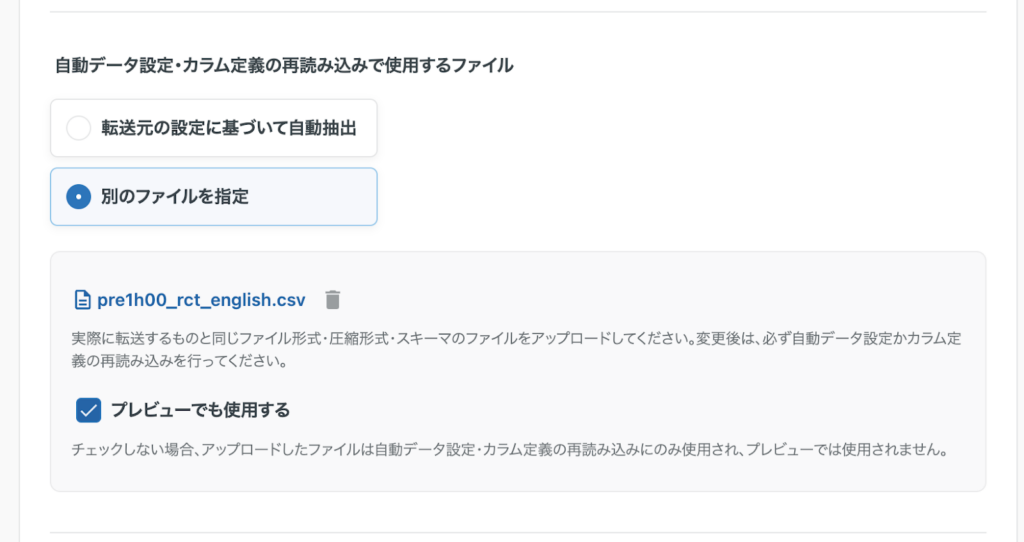Image resolution: width=1024 pixels, height=542 pixels.
Task: Click the white area right of the radio cards
Action: 680,160
